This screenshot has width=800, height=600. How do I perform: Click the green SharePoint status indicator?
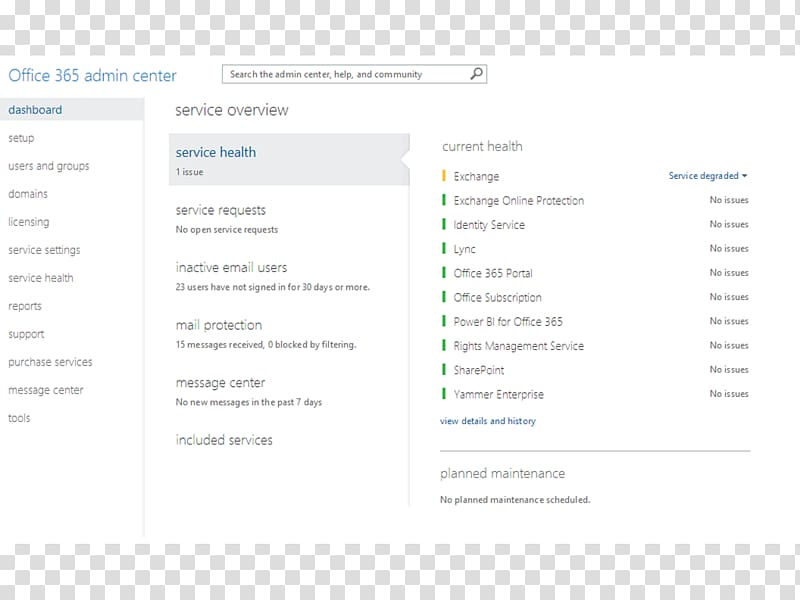(x=443, y=369)
